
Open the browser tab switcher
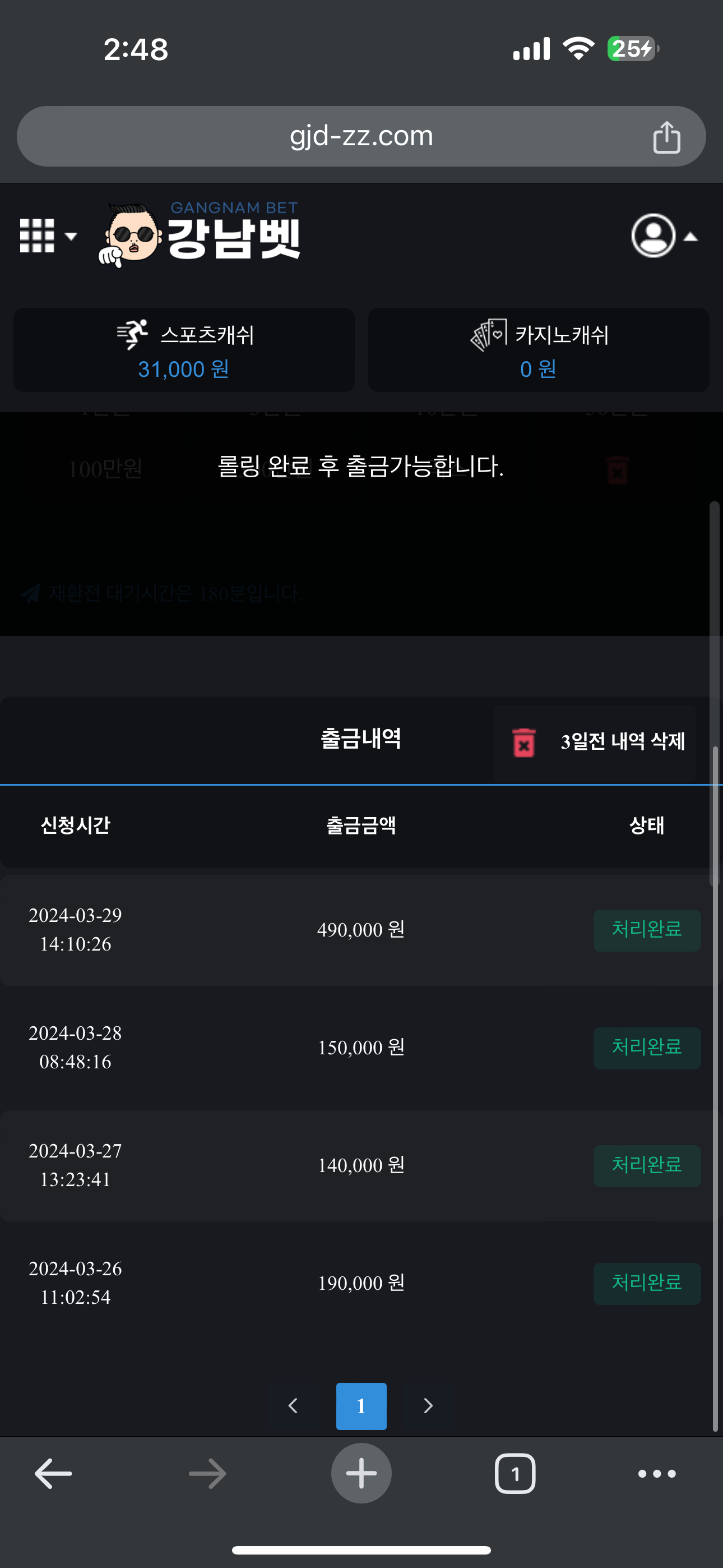(515, 1474)
